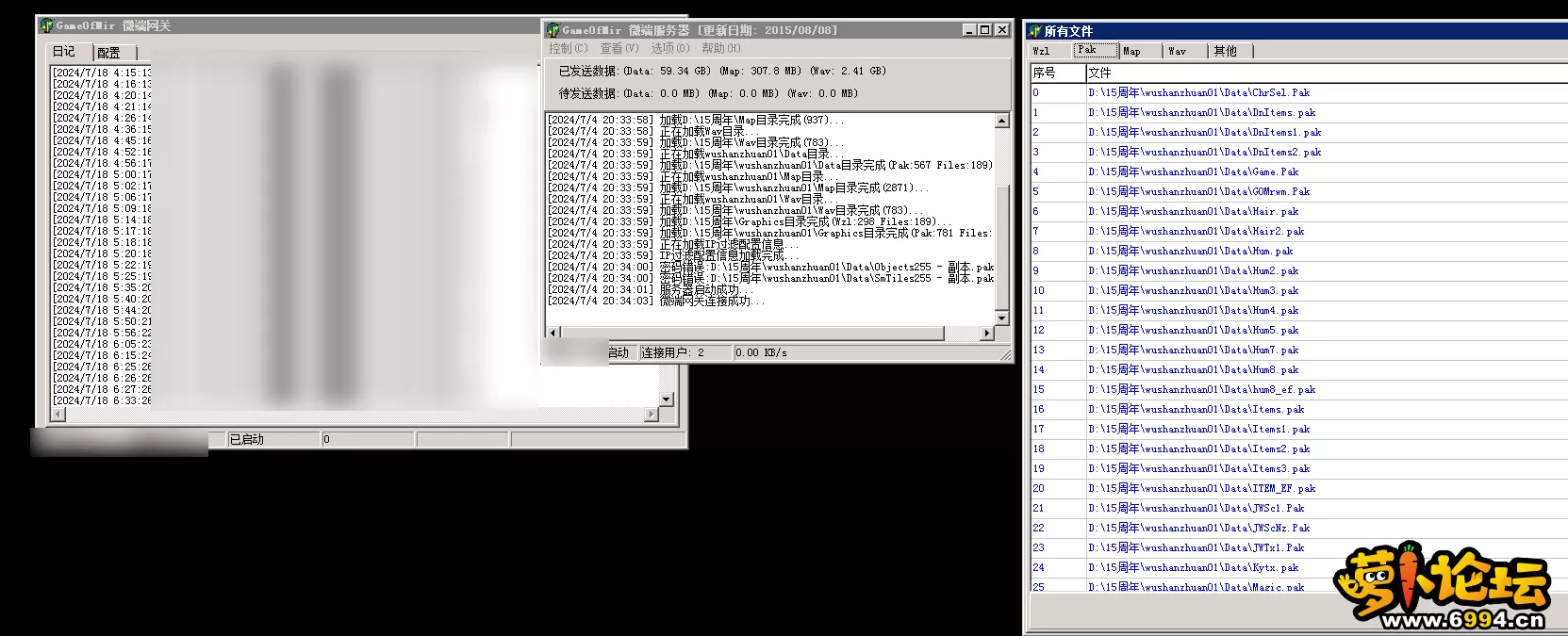Select file row Items3.pak
This screenshot has width=1568, height=636.
(1298, 468)
